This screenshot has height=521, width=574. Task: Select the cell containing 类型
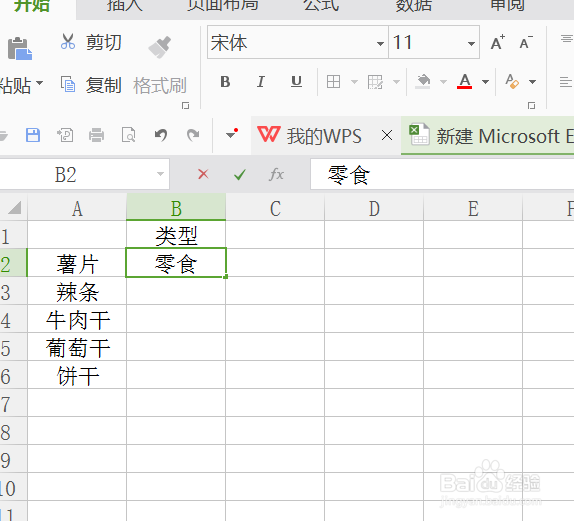point(176,235)
